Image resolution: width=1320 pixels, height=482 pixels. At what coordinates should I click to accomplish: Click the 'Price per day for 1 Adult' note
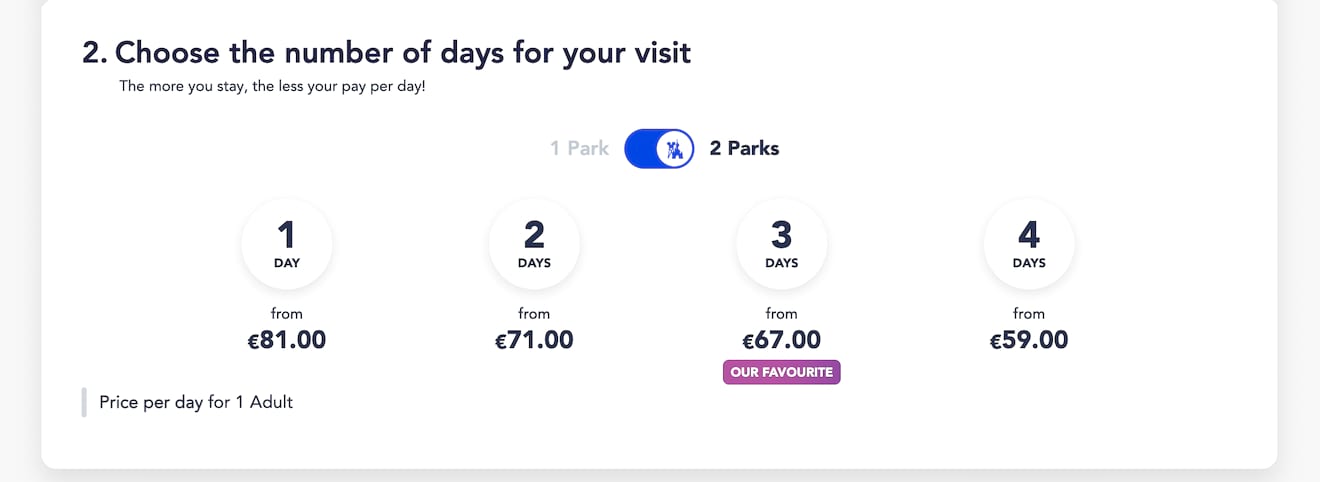[196, 402]
